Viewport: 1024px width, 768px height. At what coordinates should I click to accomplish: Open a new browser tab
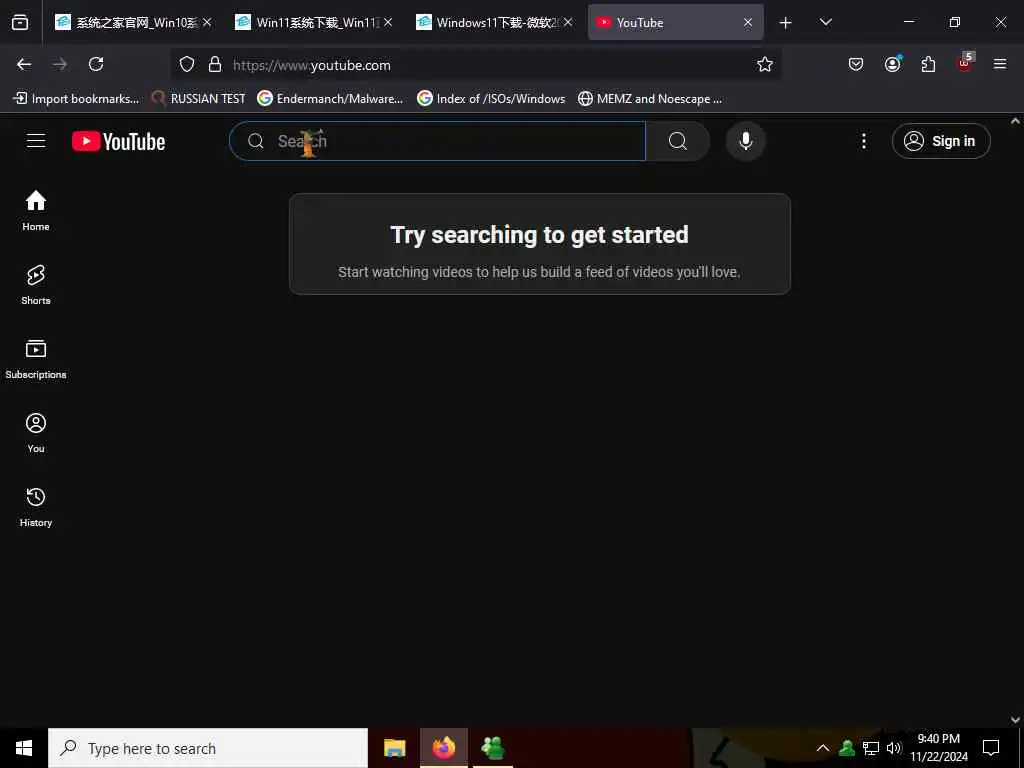pyautogui.click(x=786, y=23)
